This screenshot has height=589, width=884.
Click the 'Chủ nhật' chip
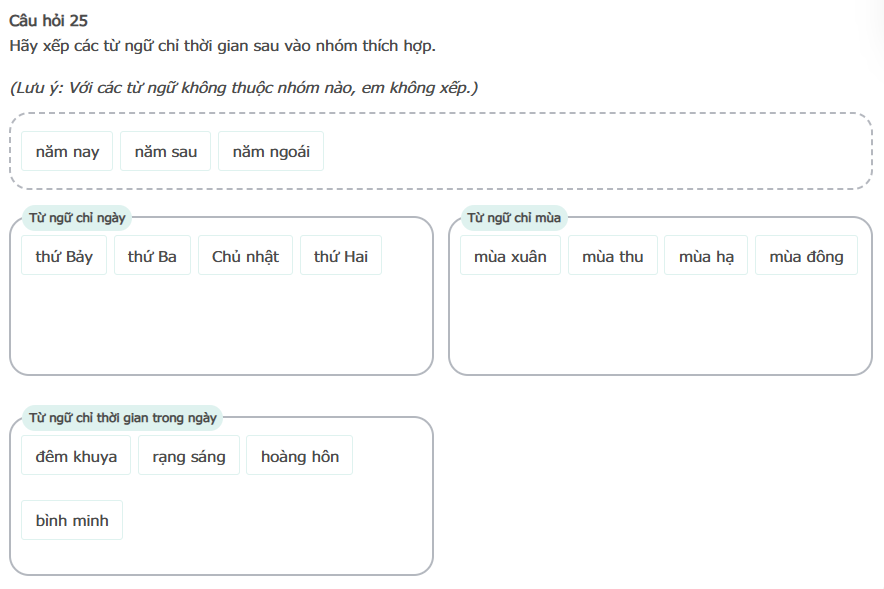245,256
